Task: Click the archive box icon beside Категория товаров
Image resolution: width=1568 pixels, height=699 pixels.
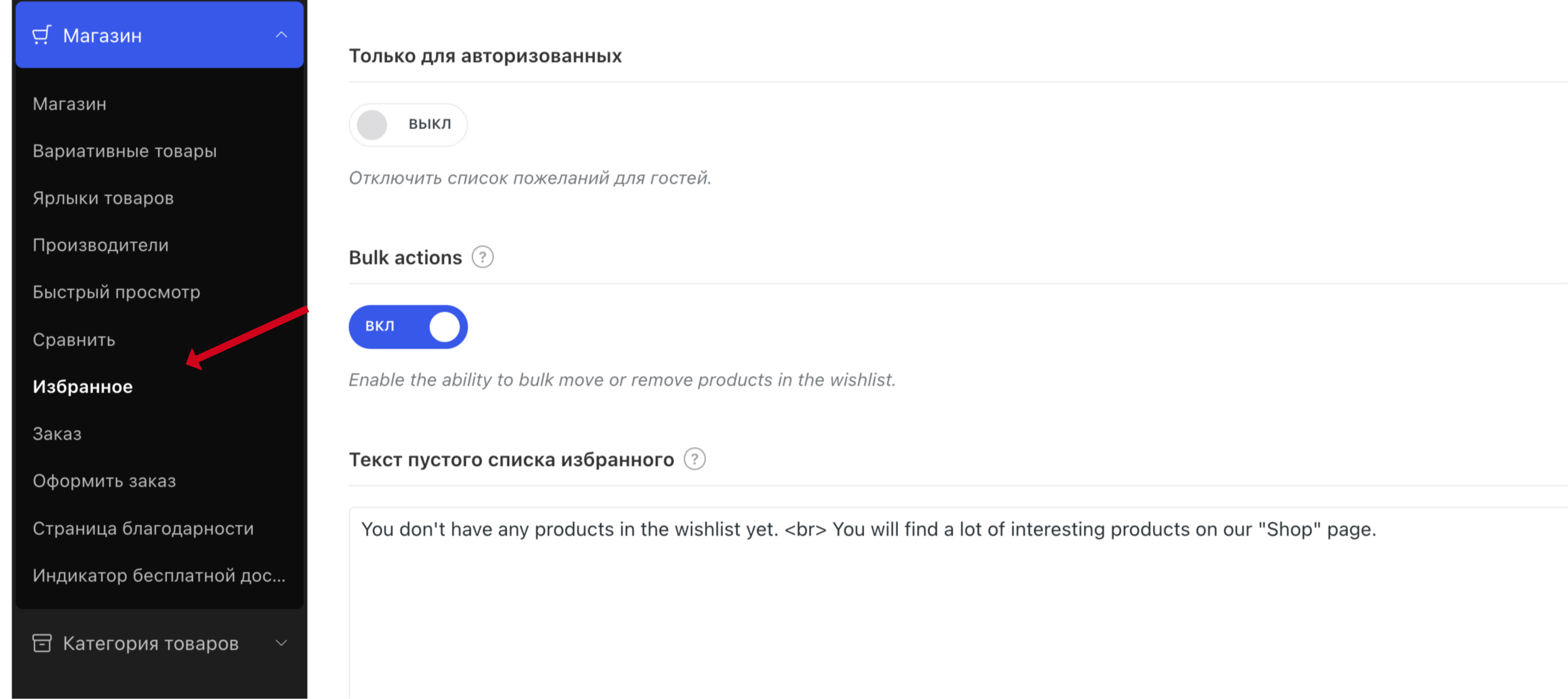Action: [41, 643]
